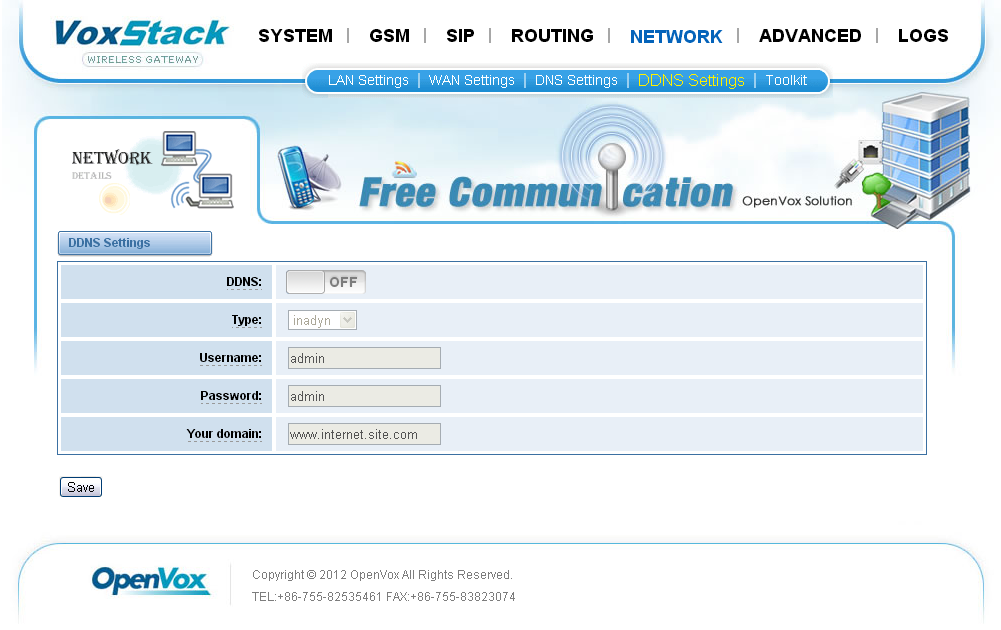Click the Username input field
The height and width of the screenshot is (630, 1001).
pos(364,358)
